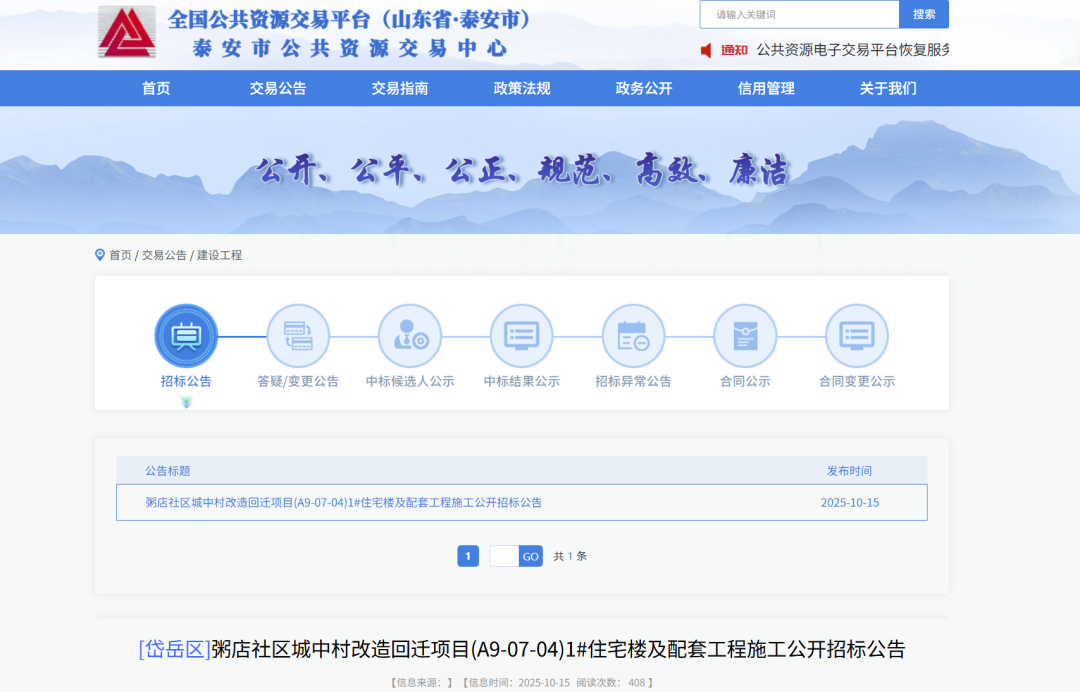Click the 招标公告 monitor icon

click(x=186, y=336)
